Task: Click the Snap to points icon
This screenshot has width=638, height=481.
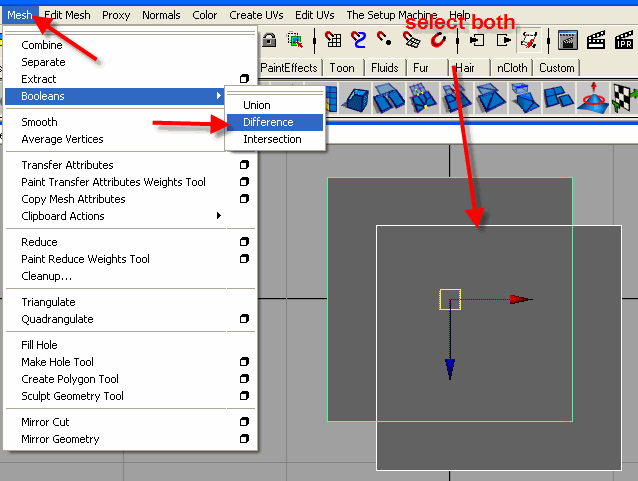Action: click(x=385, y=40)
